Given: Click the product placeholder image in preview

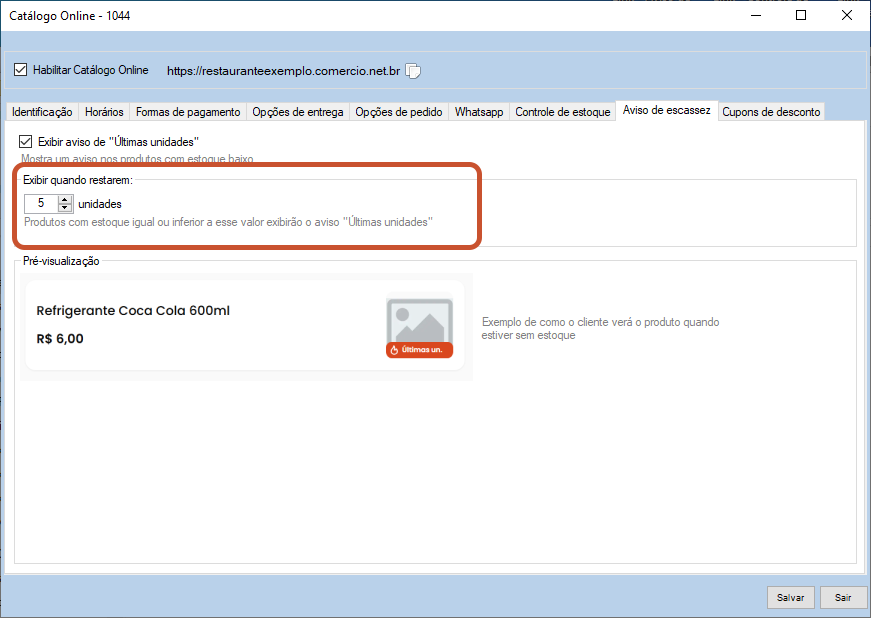Looking at the screenshot, I should pyautogui.click(x=419, y=320).
